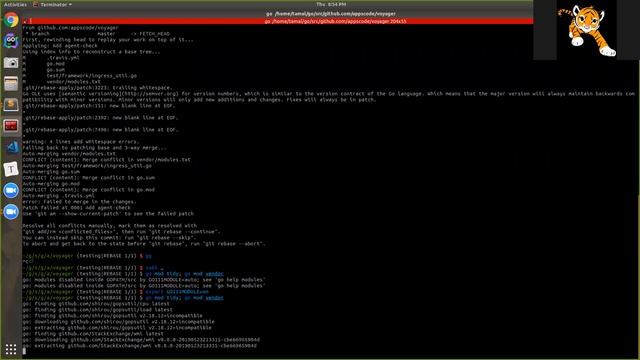640x360 pixels.
Task: Open Google Chrome from the dock
Action: pos(11,20)
